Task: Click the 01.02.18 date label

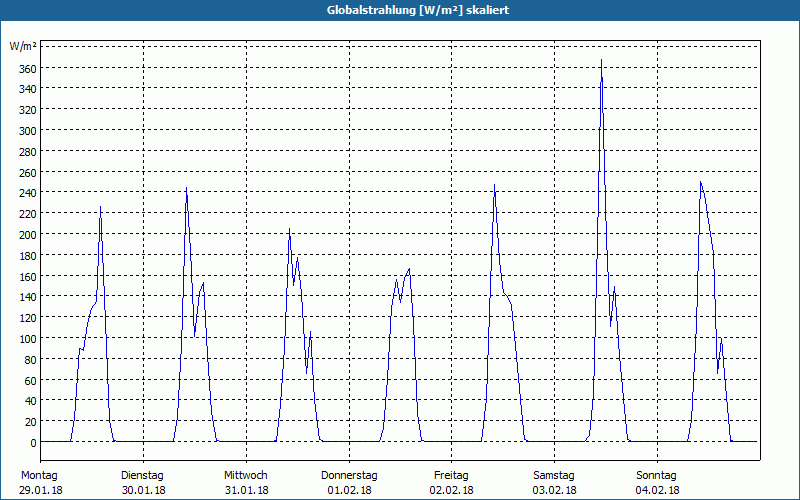Action: pyautogui.click(x=349, y=490)
